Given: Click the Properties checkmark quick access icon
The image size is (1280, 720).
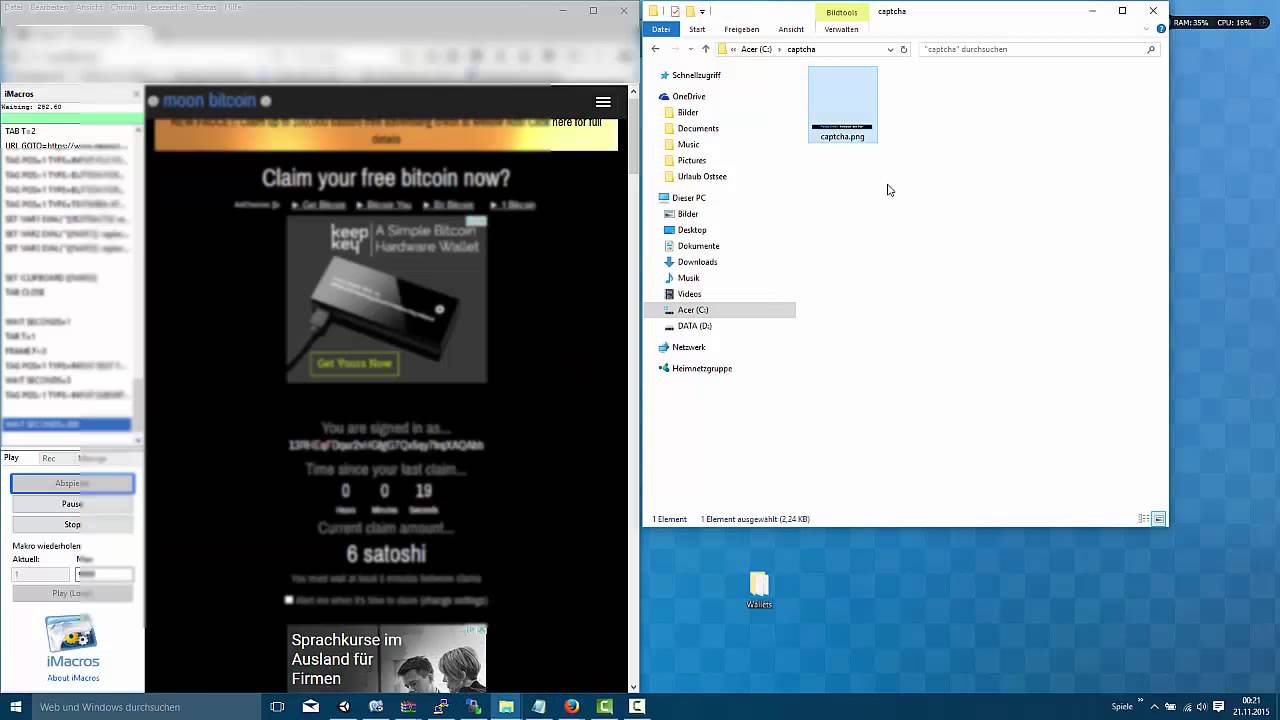Looking at the screenshot, I should click(x=675, y=11).
